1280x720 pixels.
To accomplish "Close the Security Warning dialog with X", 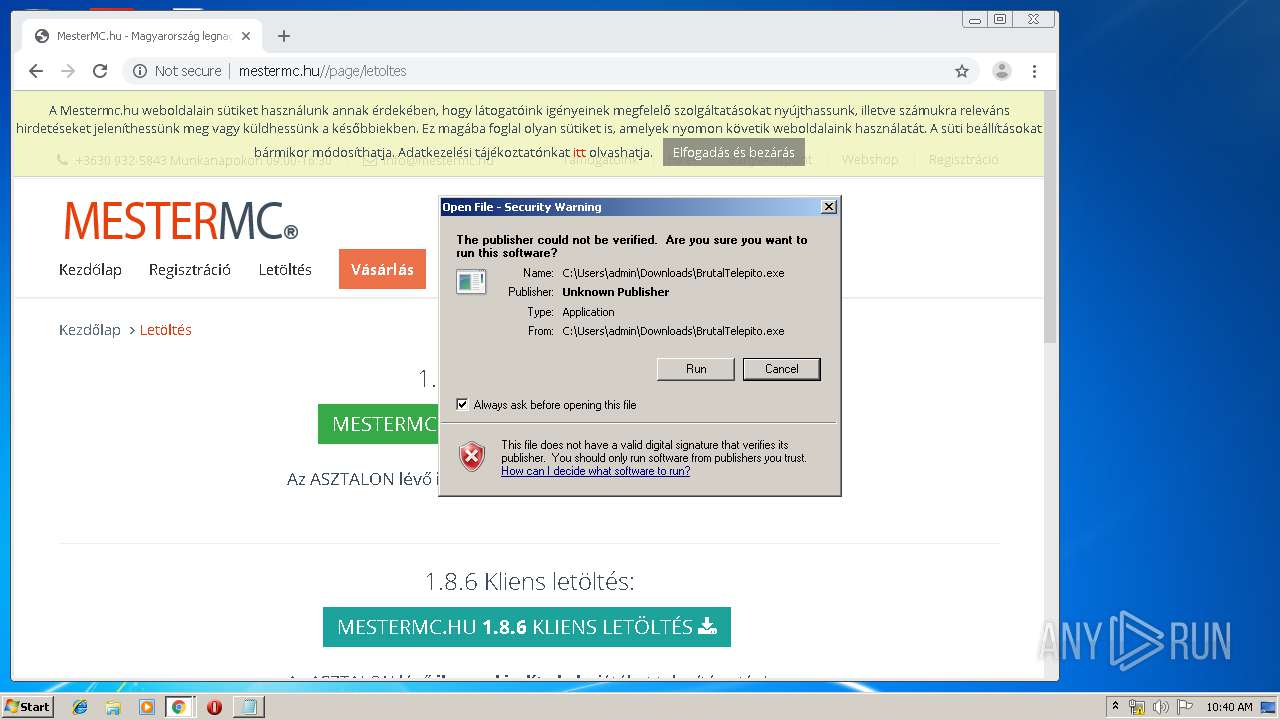I will click(x=828, y=207).
